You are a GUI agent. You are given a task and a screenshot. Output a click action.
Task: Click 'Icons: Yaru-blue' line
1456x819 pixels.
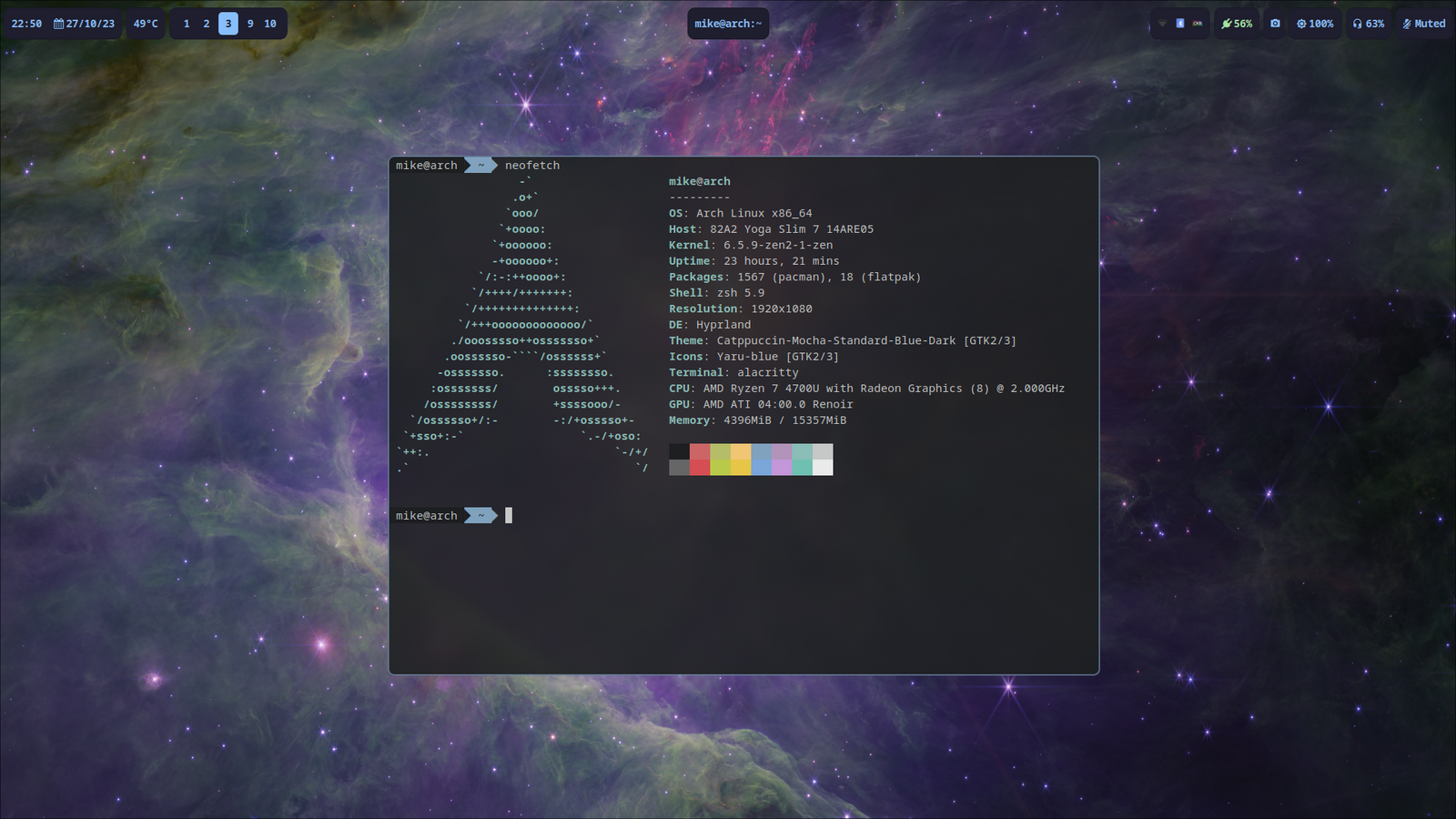(753, 357)
